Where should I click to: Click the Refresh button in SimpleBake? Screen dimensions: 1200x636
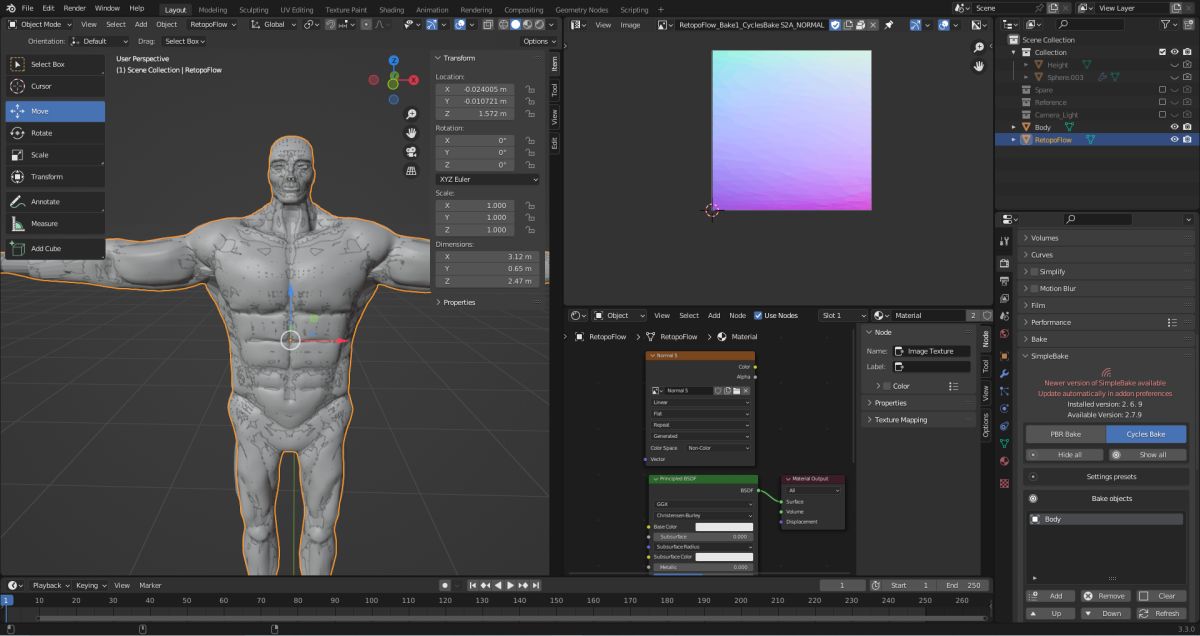coord(1161,613)
